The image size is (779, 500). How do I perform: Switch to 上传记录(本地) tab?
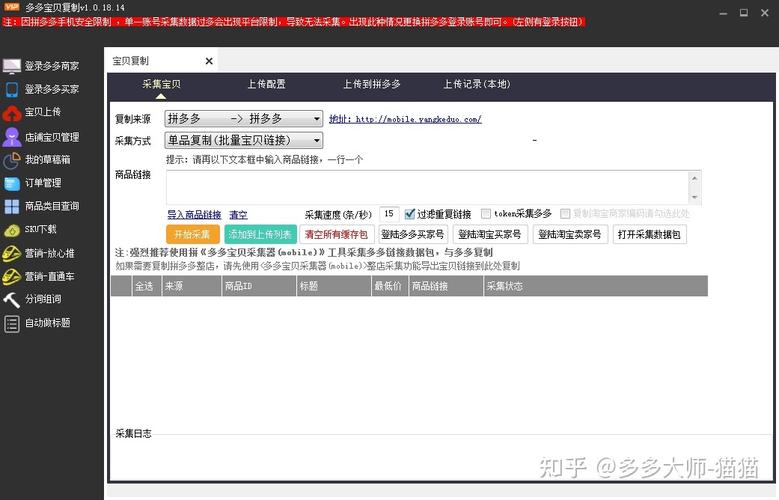pyautogui.click(x=476, y=84)
